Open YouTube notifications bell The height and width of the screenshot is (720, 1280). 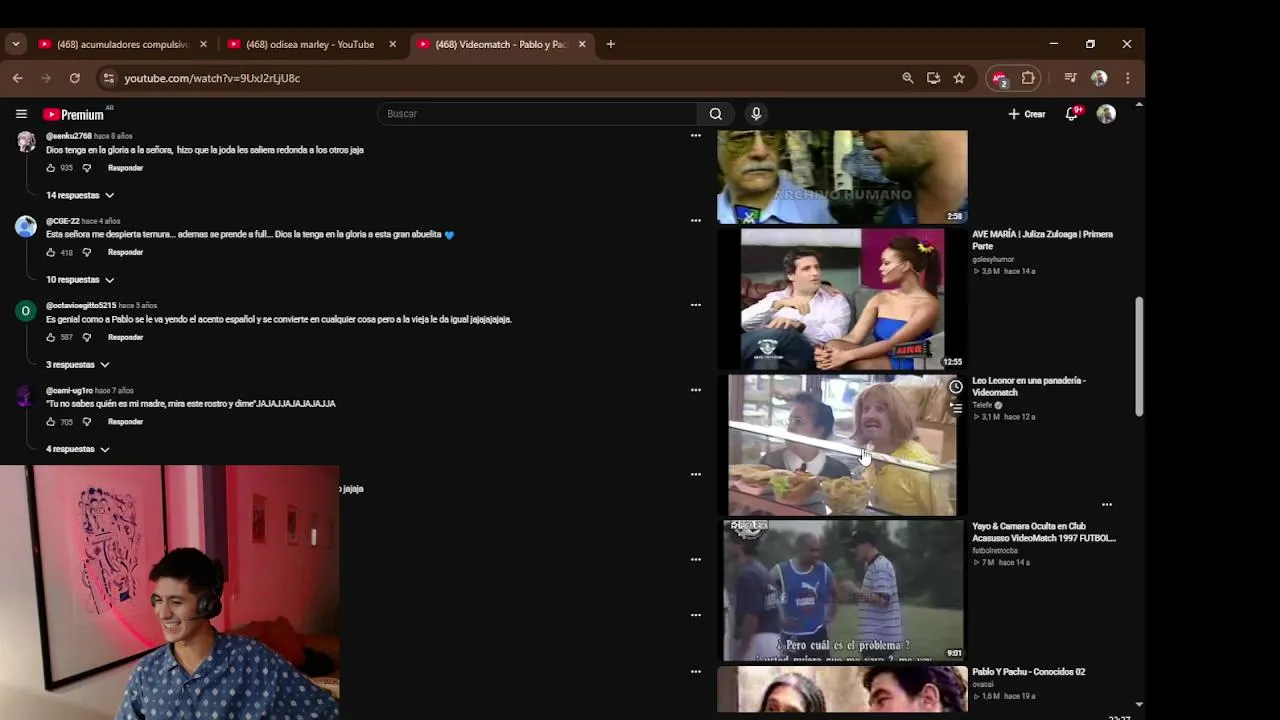(1072, 114)
